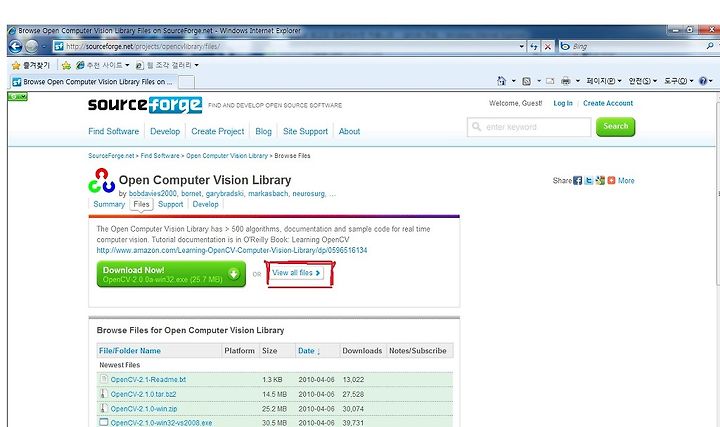Open the Help question mark icon
Screen dimensions: 720x427
(703, 81)
